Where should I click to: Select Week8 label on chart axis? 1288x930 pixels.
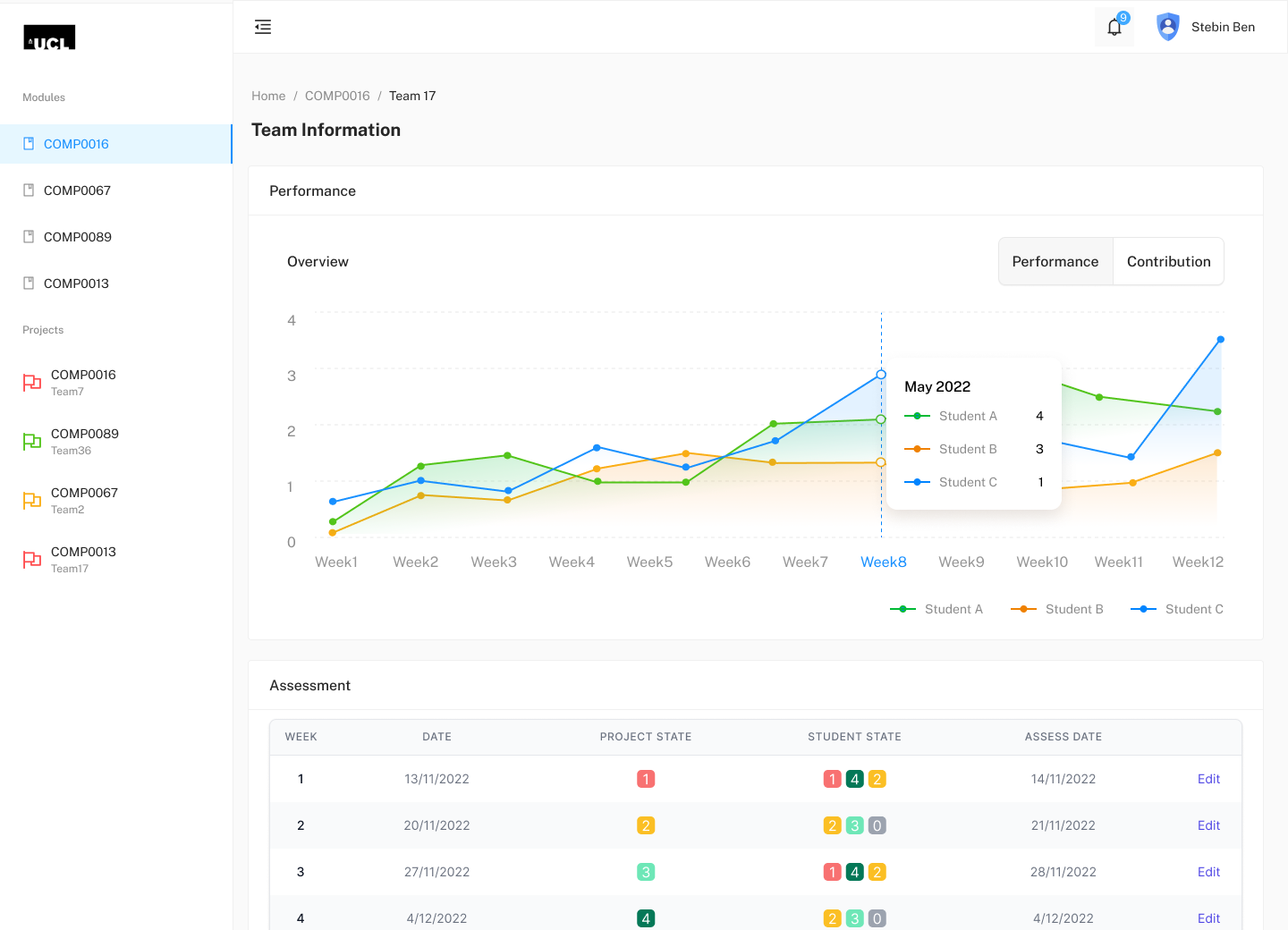click(x=884, y=562)
